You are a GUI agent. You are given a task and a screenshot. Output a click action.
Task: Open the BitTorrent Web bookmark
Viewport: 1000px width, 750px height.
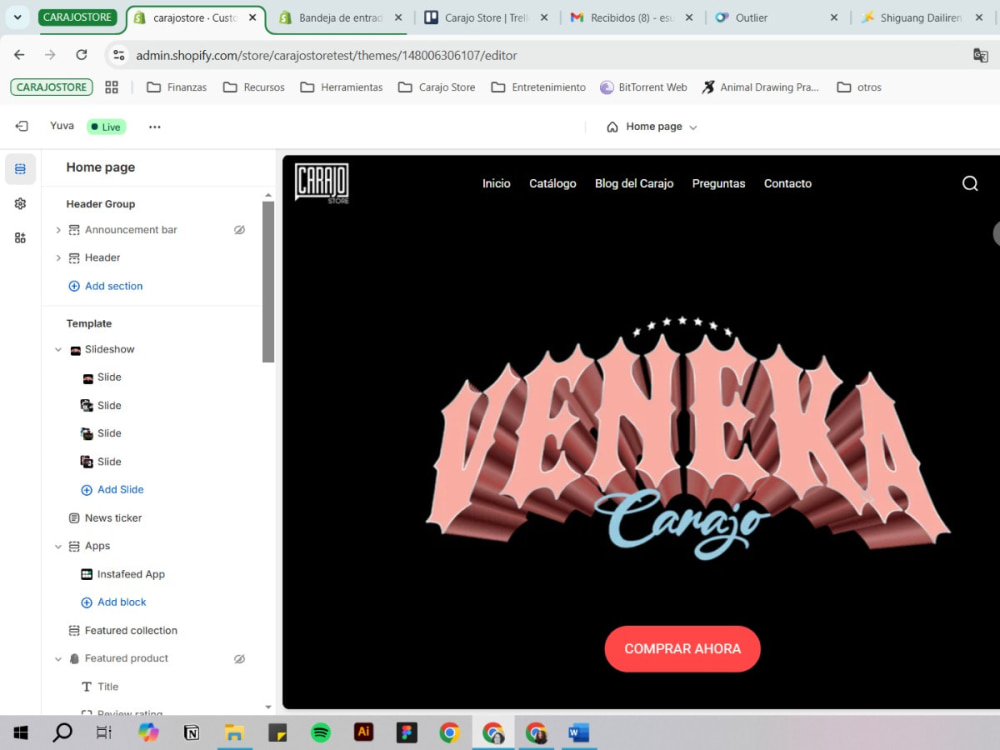[x=643, y=87]
